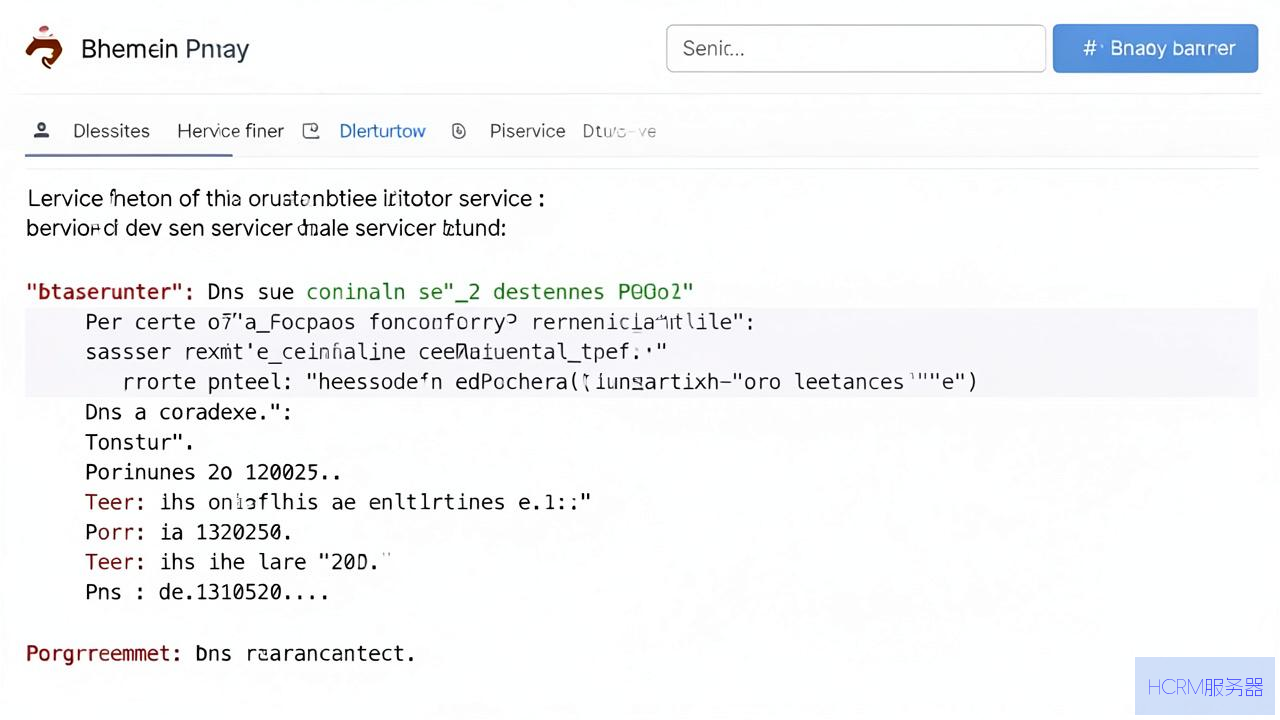
Task: Click the Bnaoy banrer button
Action: tap(1155, 48)
